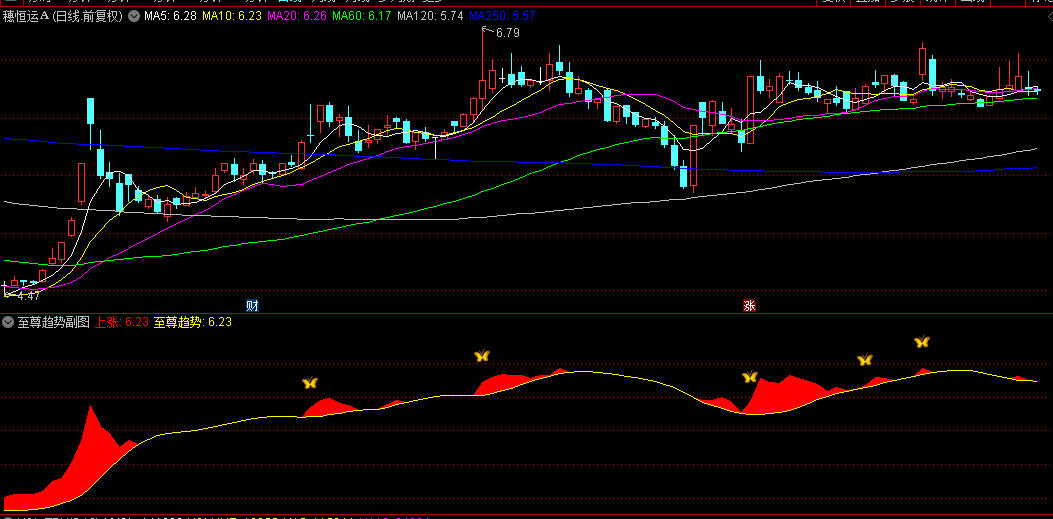Click the 4.47 lowest price annotation
This screenshot has height=519, width=1053.
[x=28, y=295]
